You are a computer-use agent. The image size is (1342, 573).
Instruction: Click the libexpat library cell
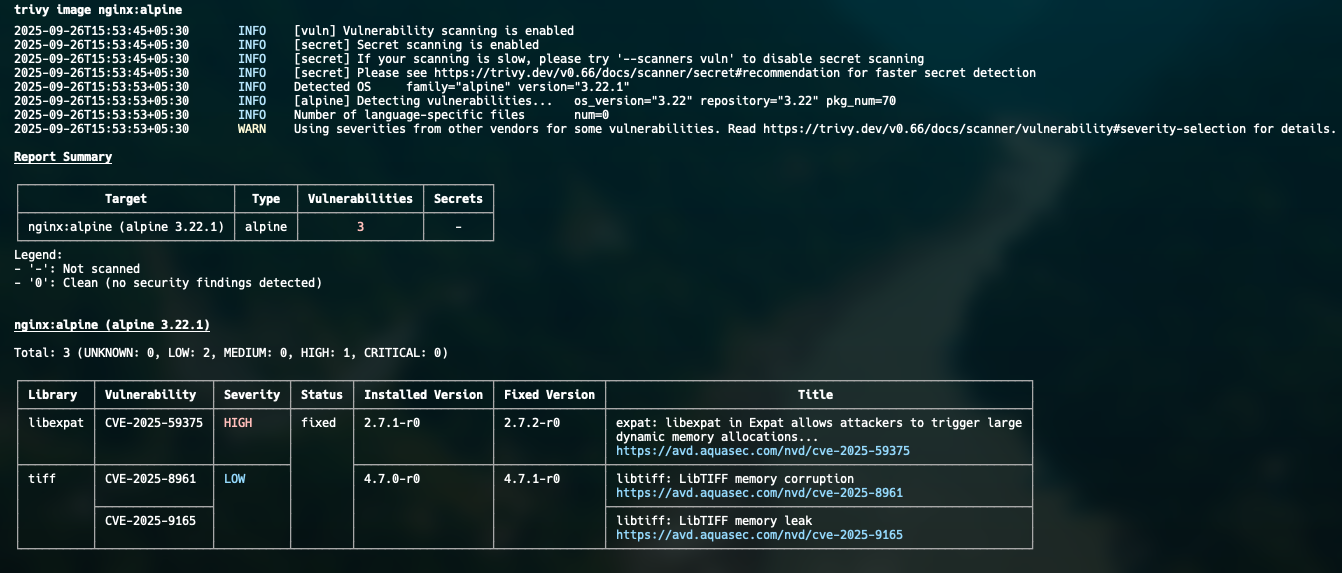point(56,423)
